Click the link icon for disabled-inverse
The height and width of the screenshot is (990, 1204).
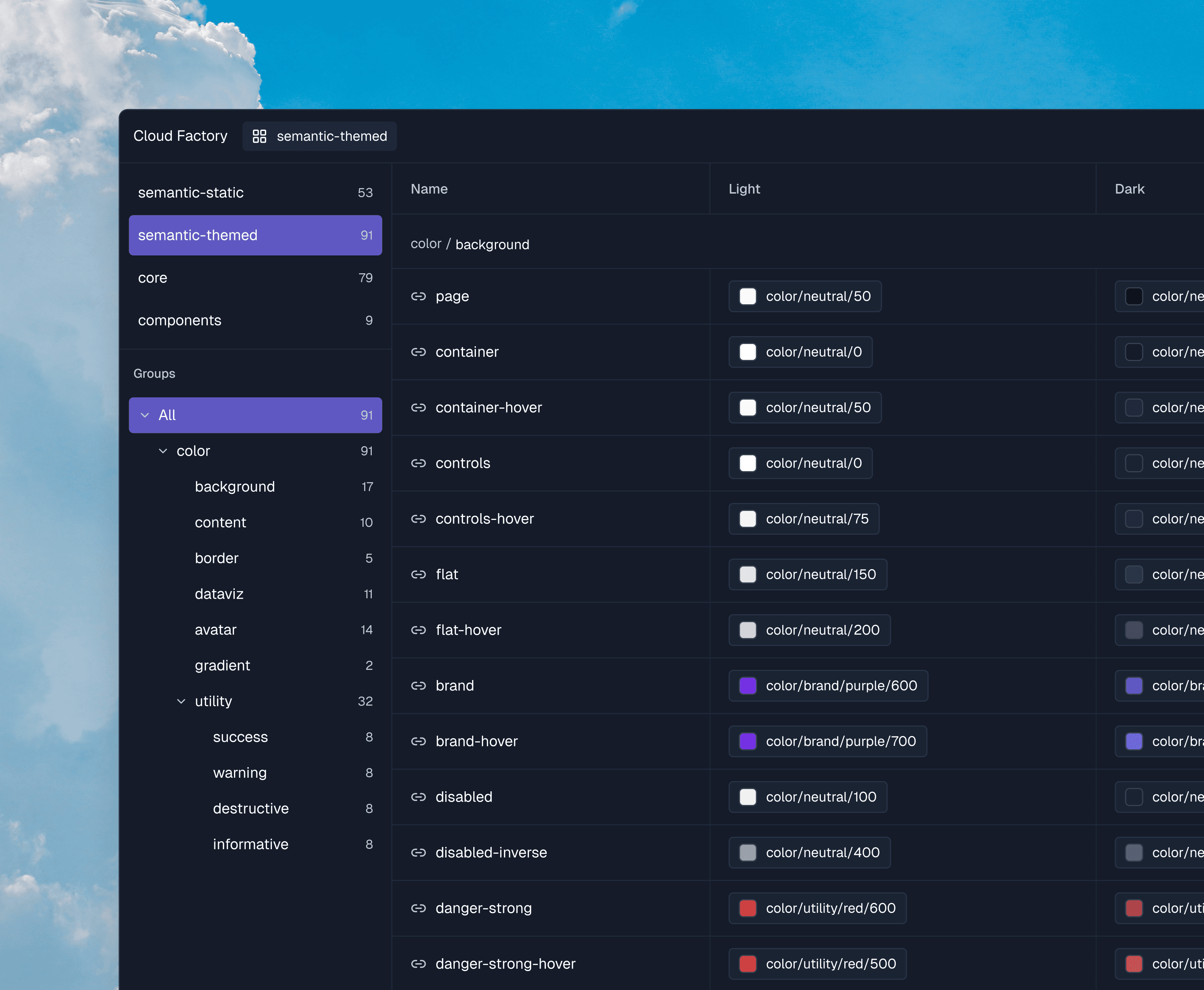[419, 853]
